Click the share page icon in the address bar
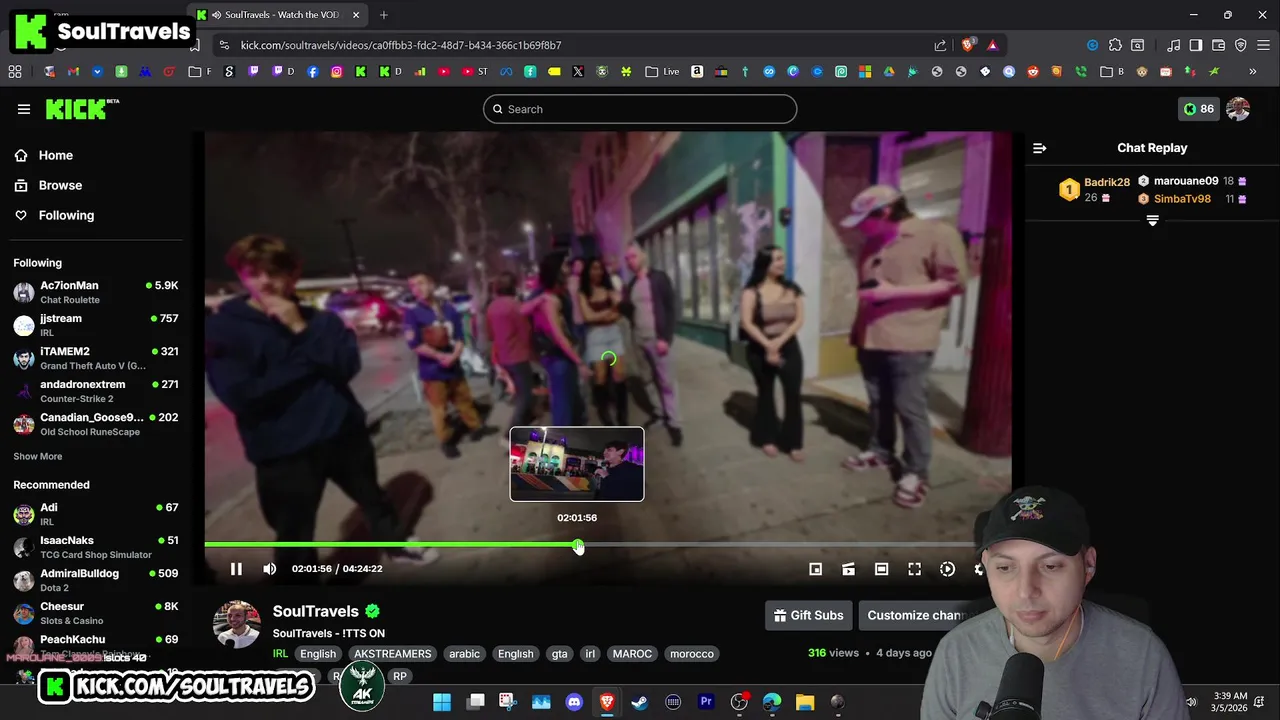The width and height of the screenshot is (1280, 720). [940, 45]
